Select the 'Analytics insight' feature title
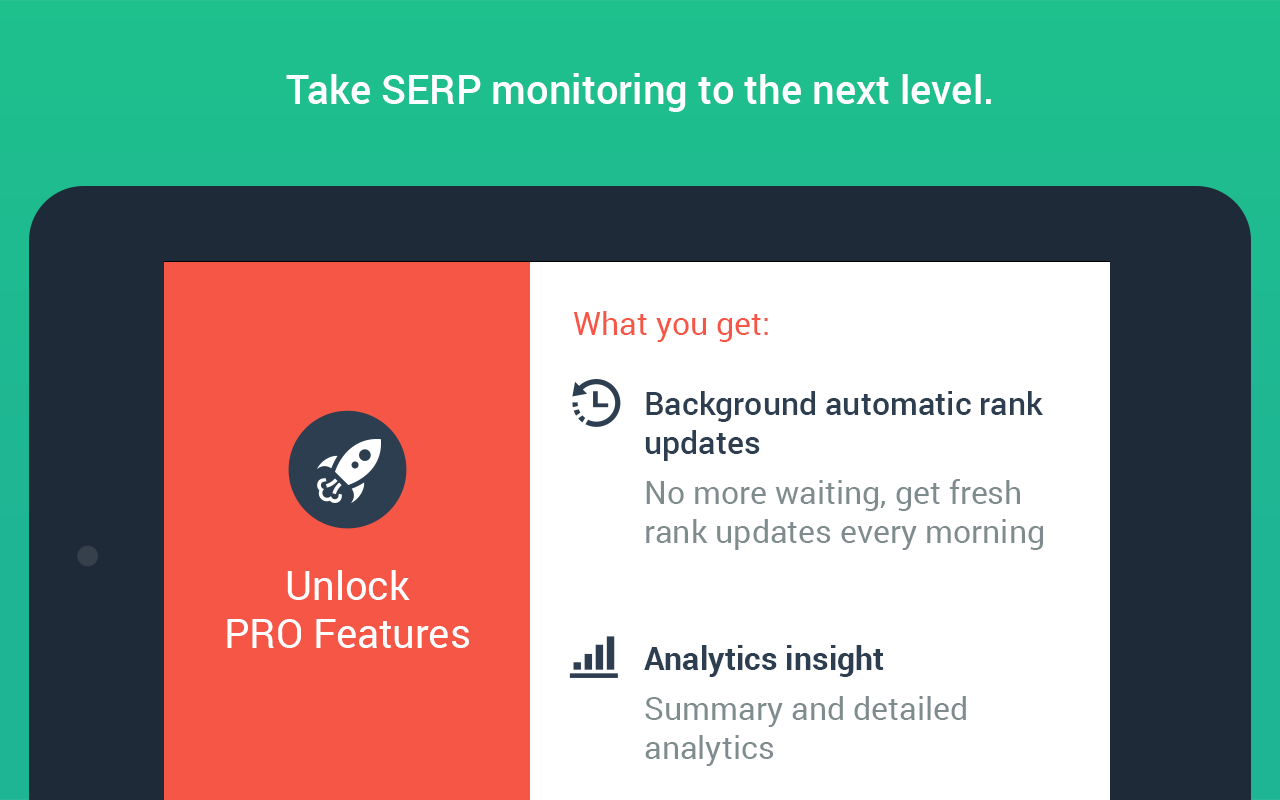The width and height of the screenshot is (1280, 800). pos(764,658)
